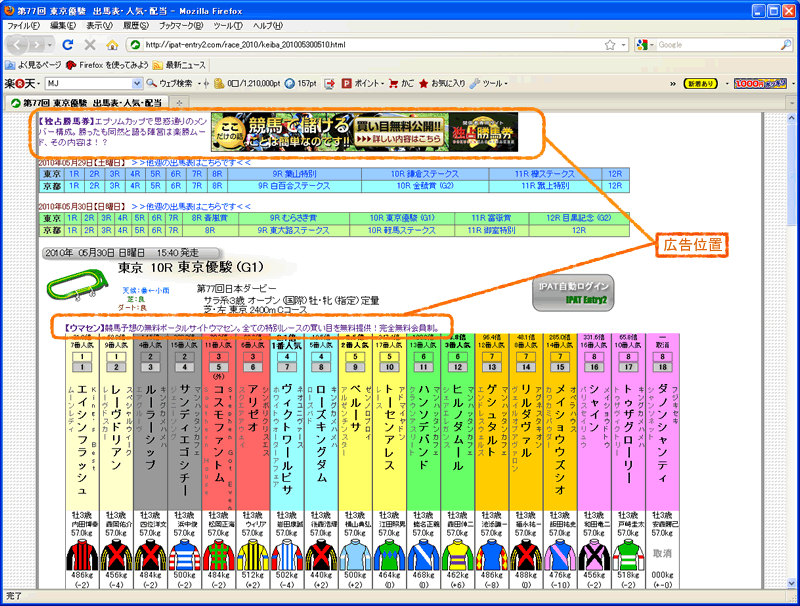800x606 pixels.
Task: Reload the page with the refresh icon
Action: (x=68, y=45)
